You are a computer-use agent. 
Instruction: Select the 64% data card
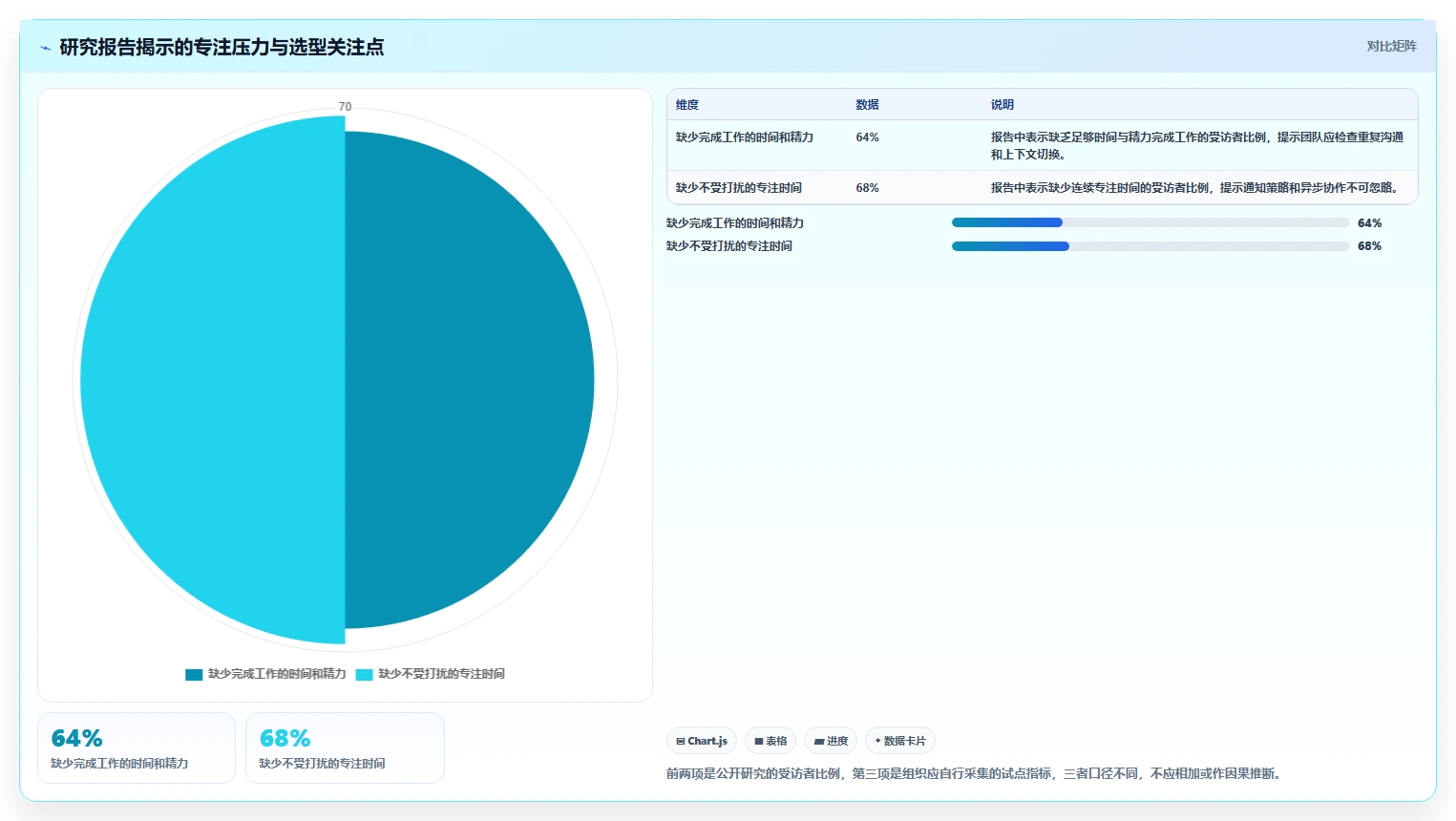click(x=137, y=747)
